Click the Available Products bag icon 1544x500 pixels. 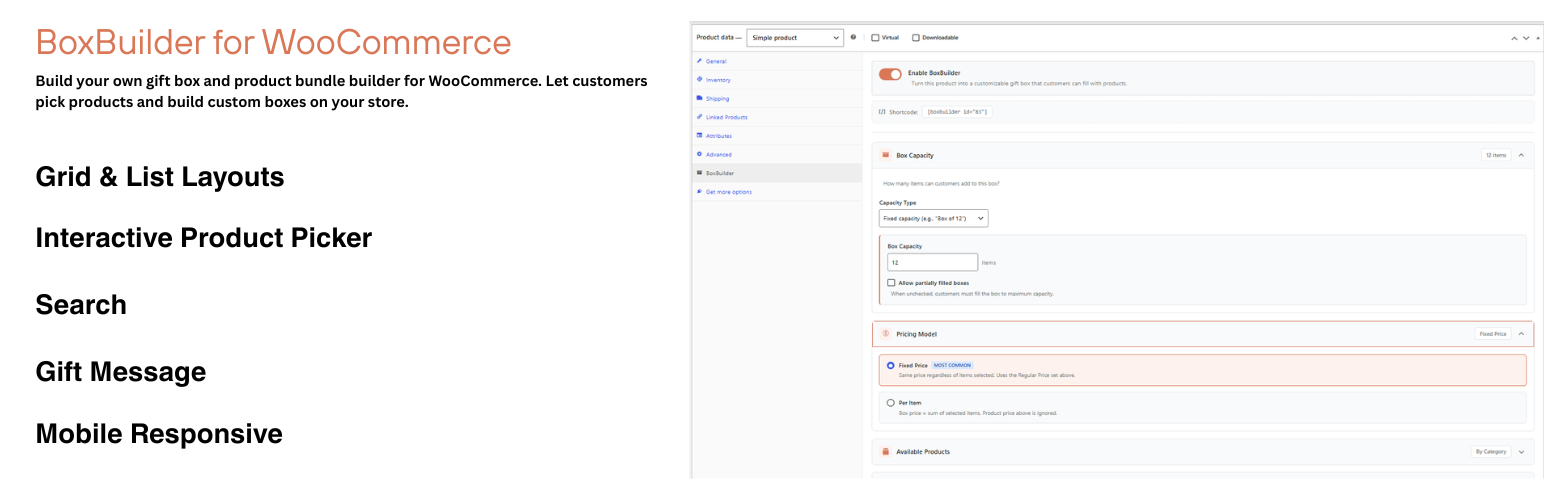click(x=886, y=452)
